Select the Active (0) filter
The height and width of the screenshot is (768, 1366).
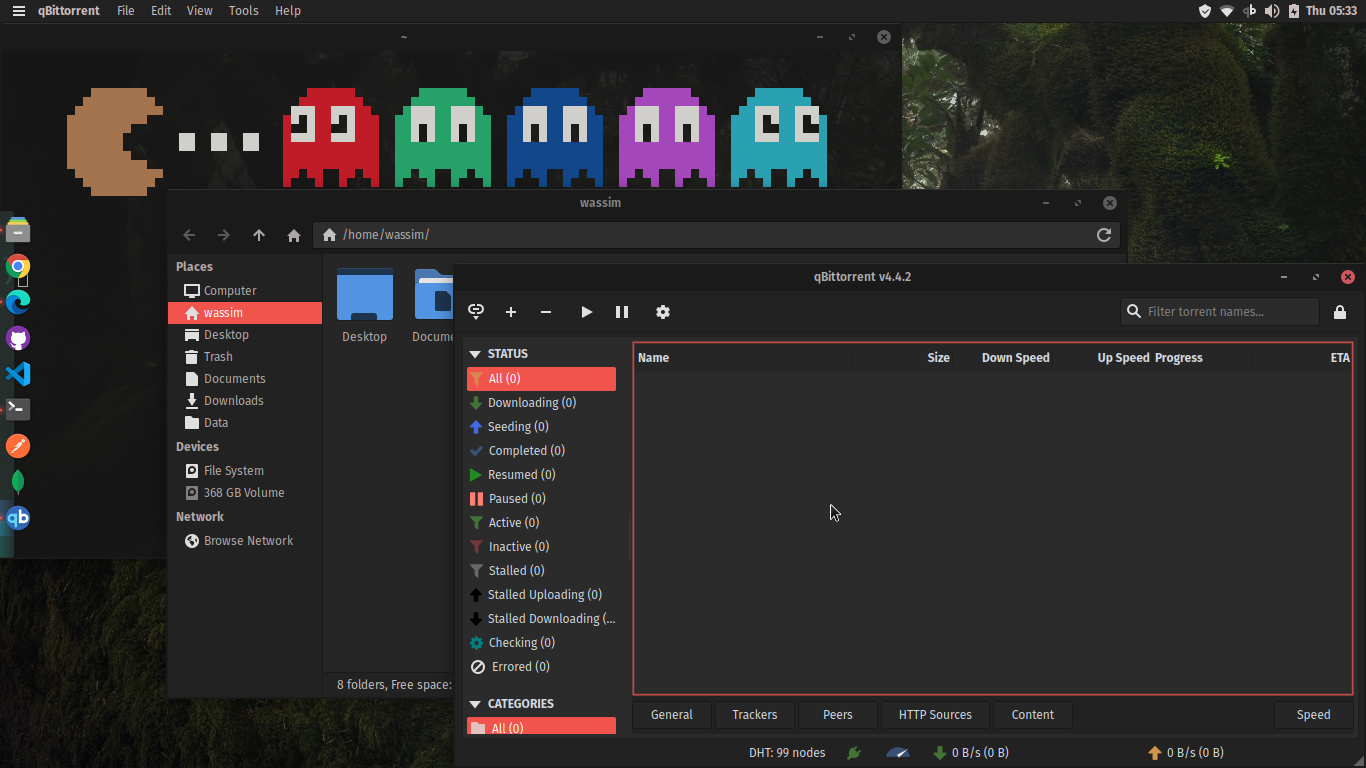coord(541,523)
